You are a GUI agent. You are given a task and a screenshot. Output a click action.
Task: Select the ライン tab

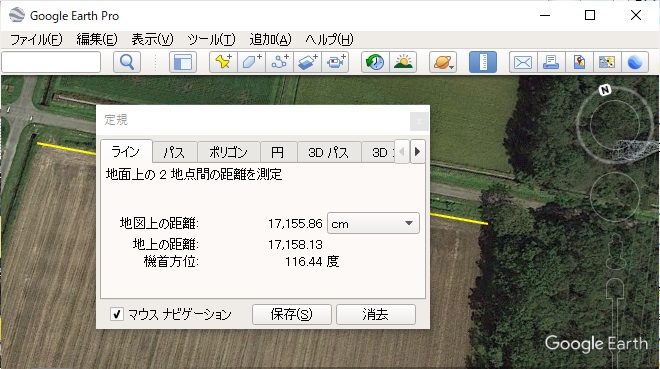tap(126, 151)
